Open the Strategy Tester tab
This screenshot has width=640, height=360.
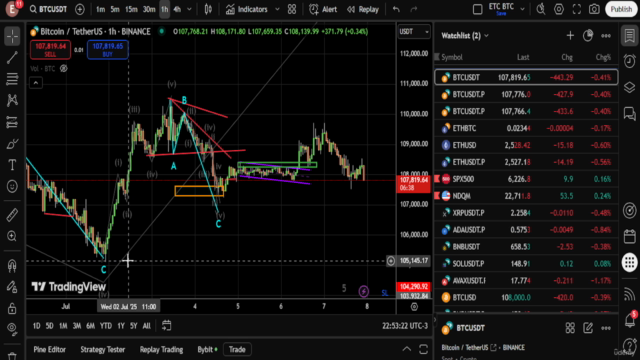(102, 349)
